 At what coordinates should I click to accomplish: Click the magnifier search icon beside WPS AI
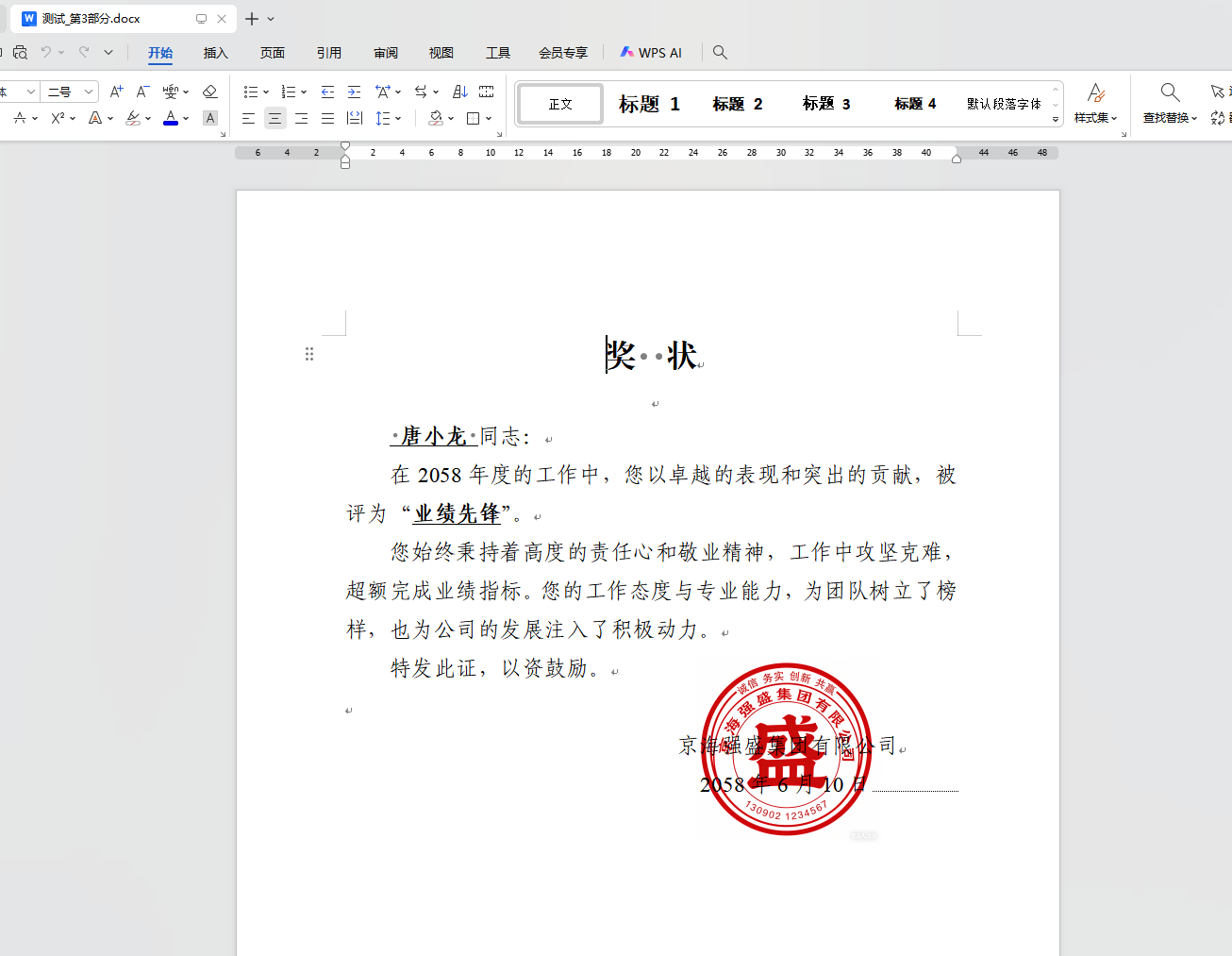(720, 53)
